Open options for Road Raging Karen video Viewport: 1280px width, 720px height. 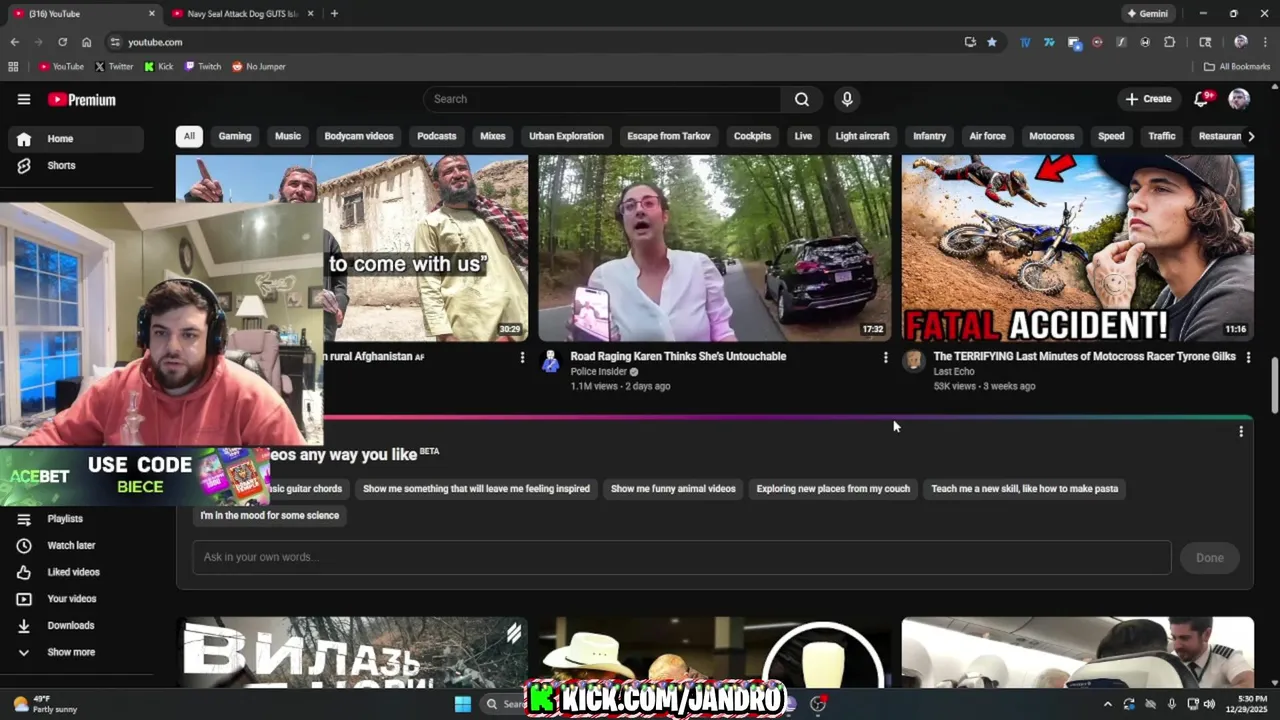(885, 357)
